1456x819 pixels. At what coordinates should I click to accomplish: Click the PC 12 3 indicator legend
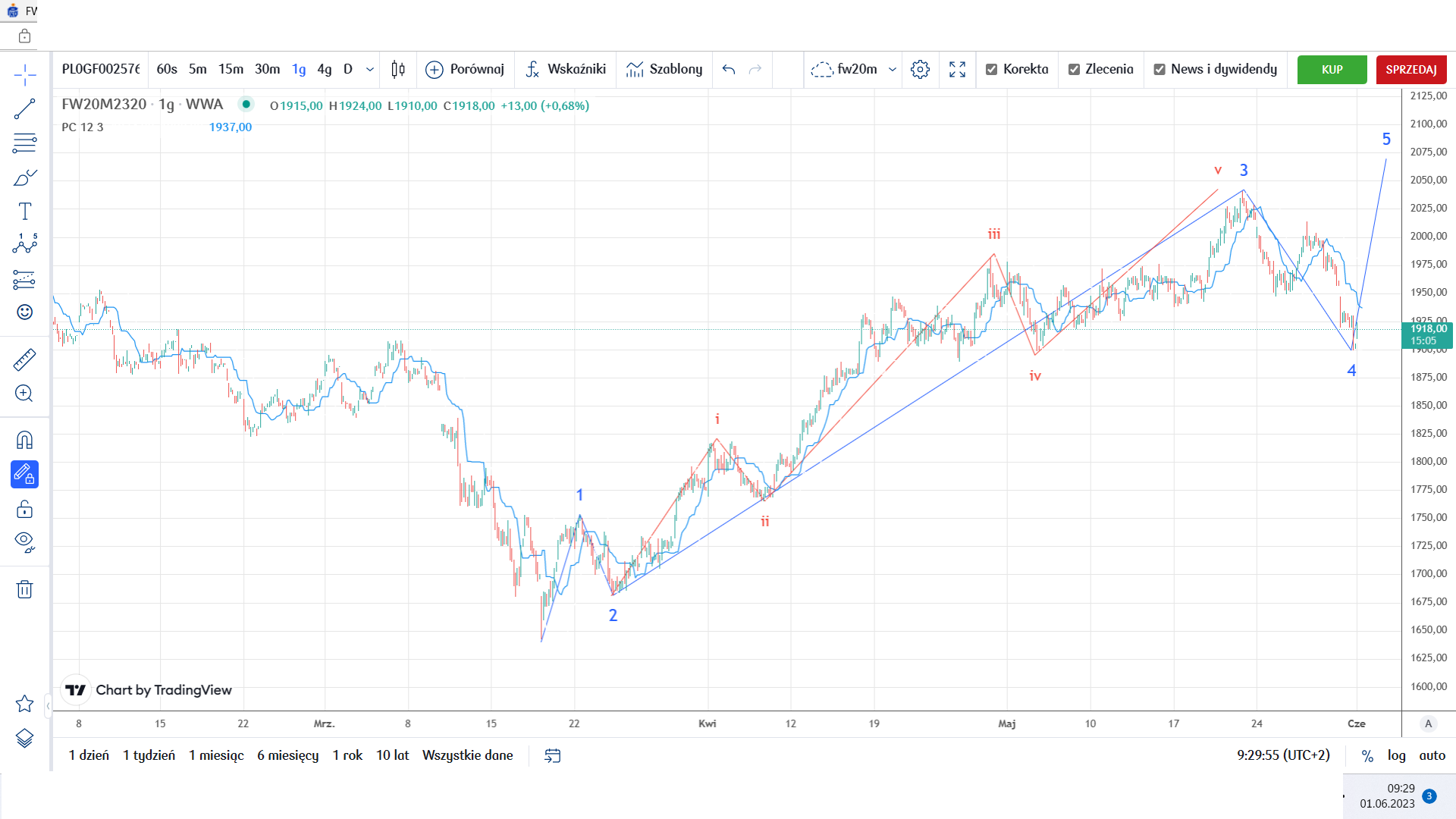click(83, 127)
